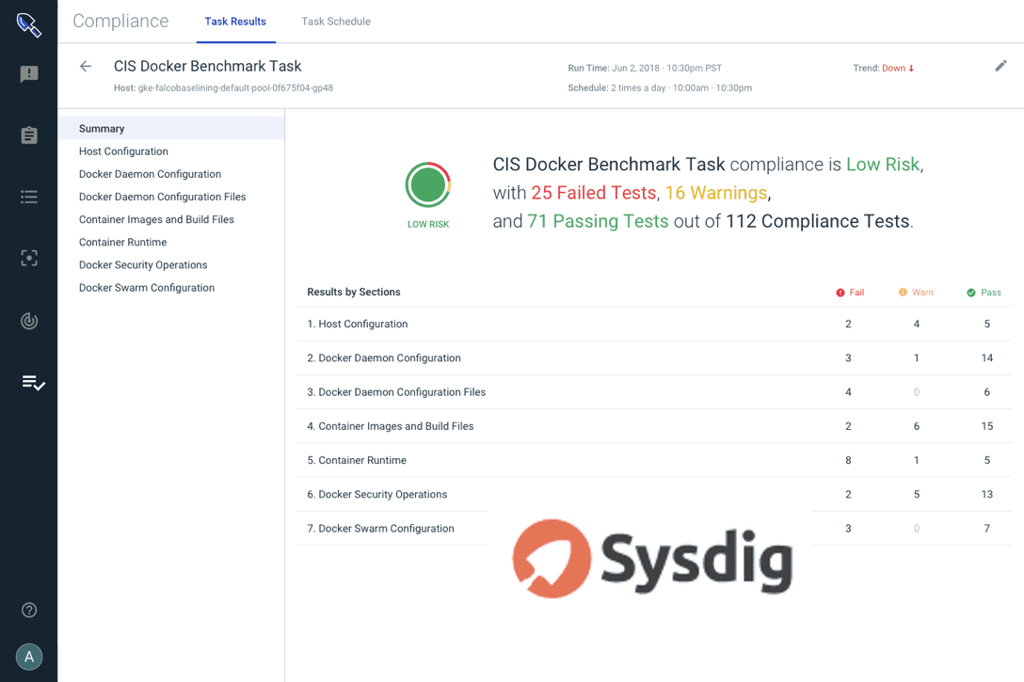This screenshot has width=1024, height=682.
Task: Select Summary in the section list
Action: (171, 128)
